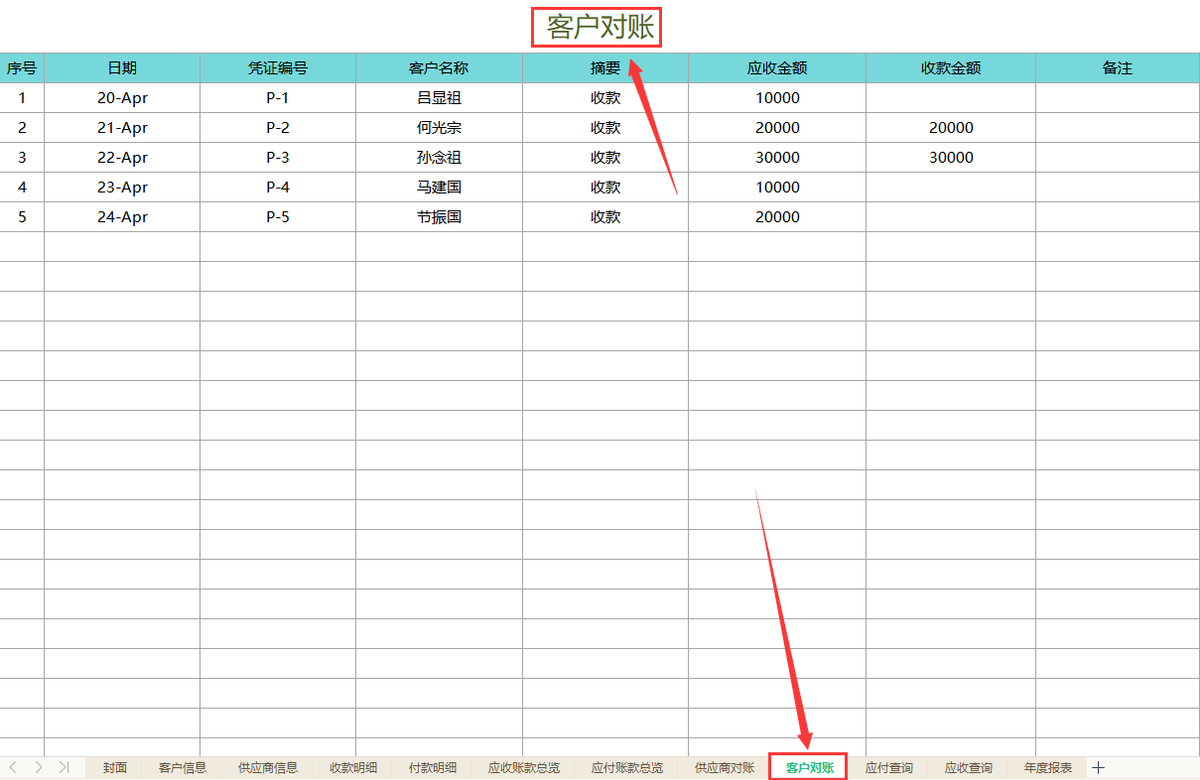Image resolution: width=1200 pixels, height=780 pixels.
Task: Switch to the 封面 sheet tab
Action: click(x=115, y=768)
